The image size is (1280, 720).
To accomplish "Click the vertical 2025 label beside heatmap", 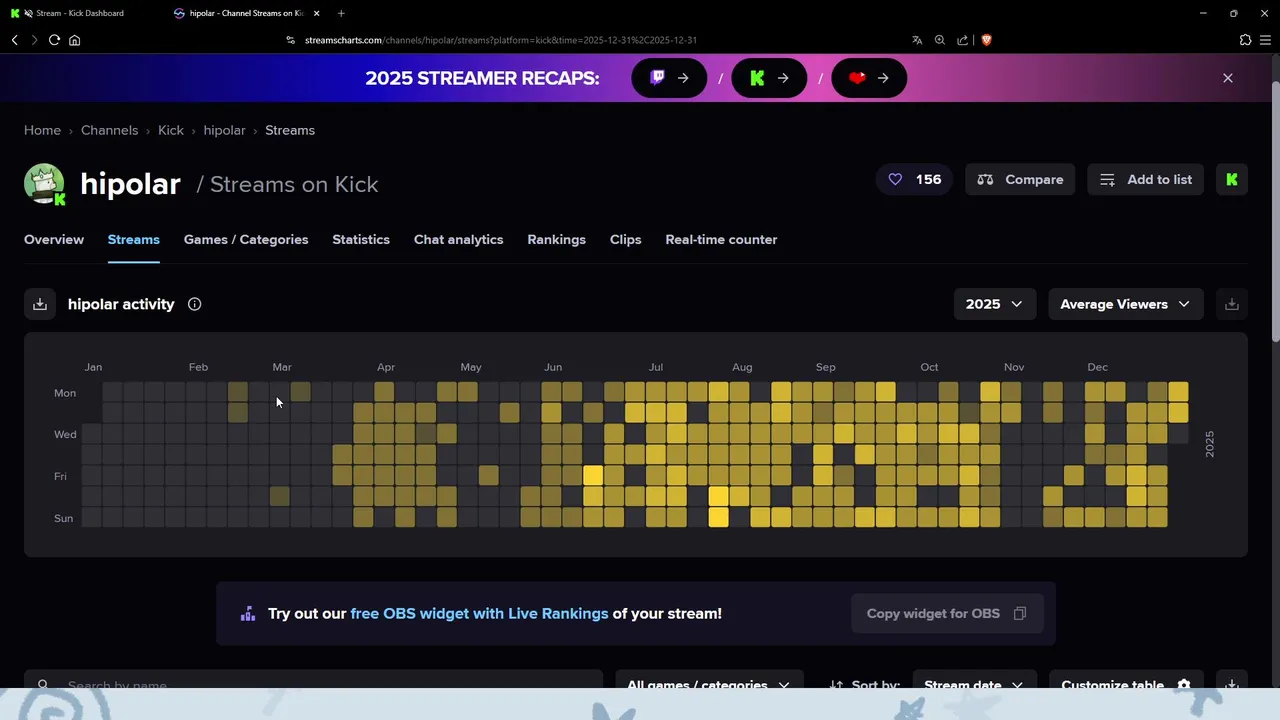I will [1209, 444].
